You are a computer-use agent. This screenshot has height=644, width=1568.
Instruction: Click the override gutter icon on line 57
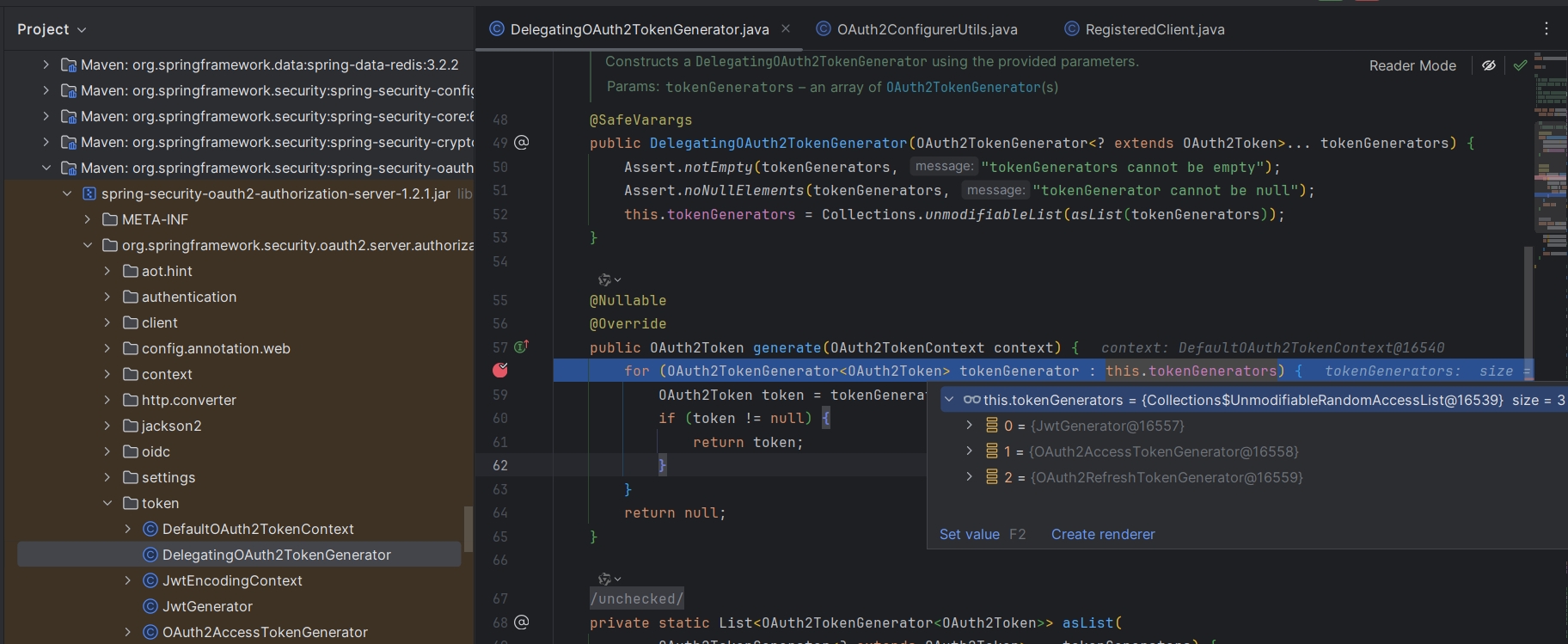[x=521, y=347]
